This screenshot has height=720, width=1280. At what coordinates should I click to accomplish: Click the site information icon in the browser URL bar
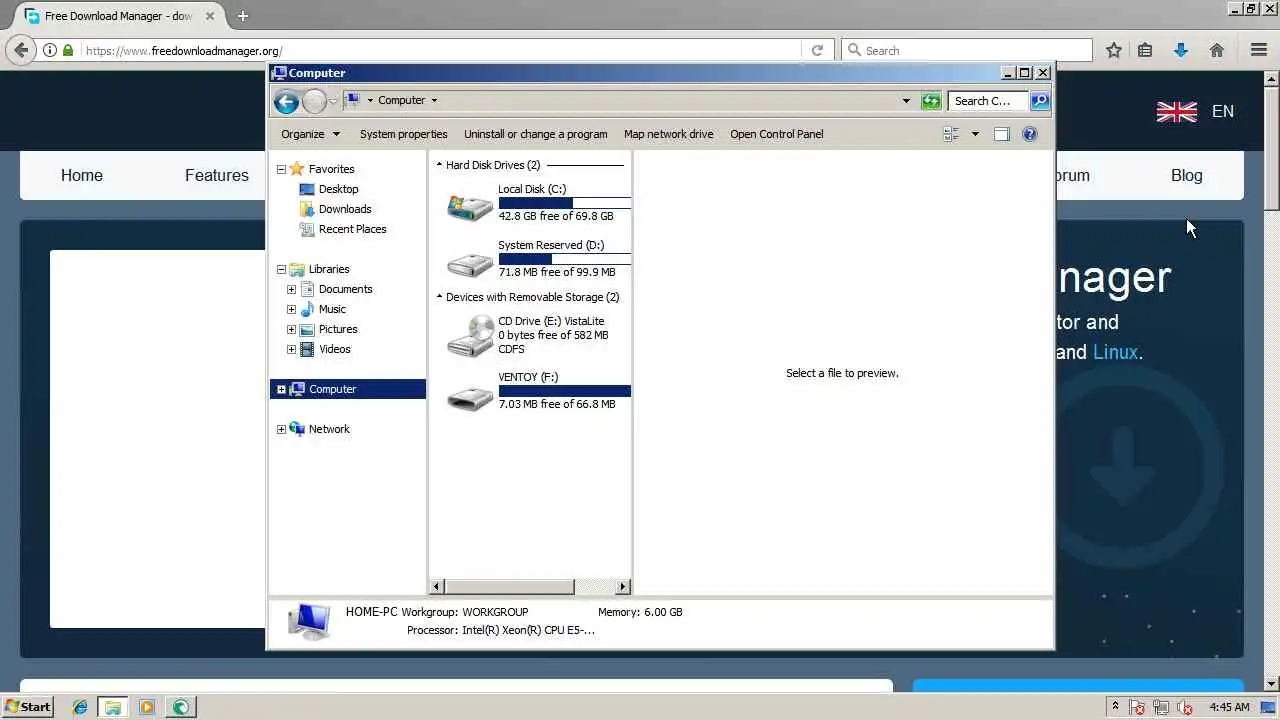click(x=49, y=50)
